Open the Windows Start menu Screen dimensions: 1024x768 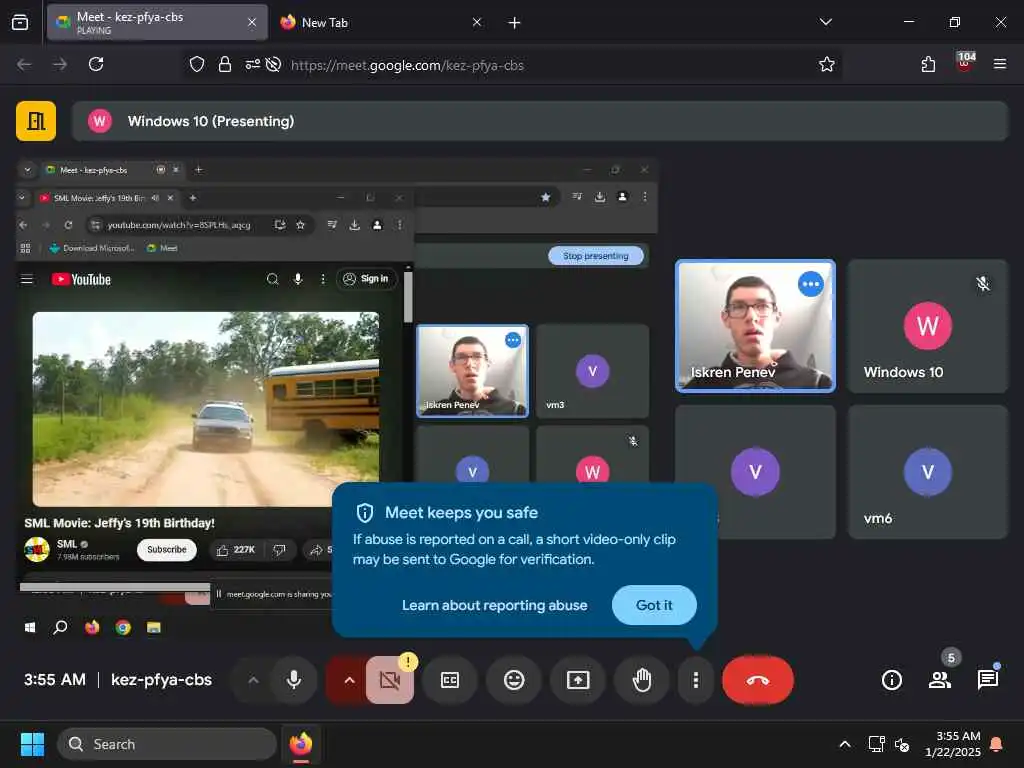point(32,744)
